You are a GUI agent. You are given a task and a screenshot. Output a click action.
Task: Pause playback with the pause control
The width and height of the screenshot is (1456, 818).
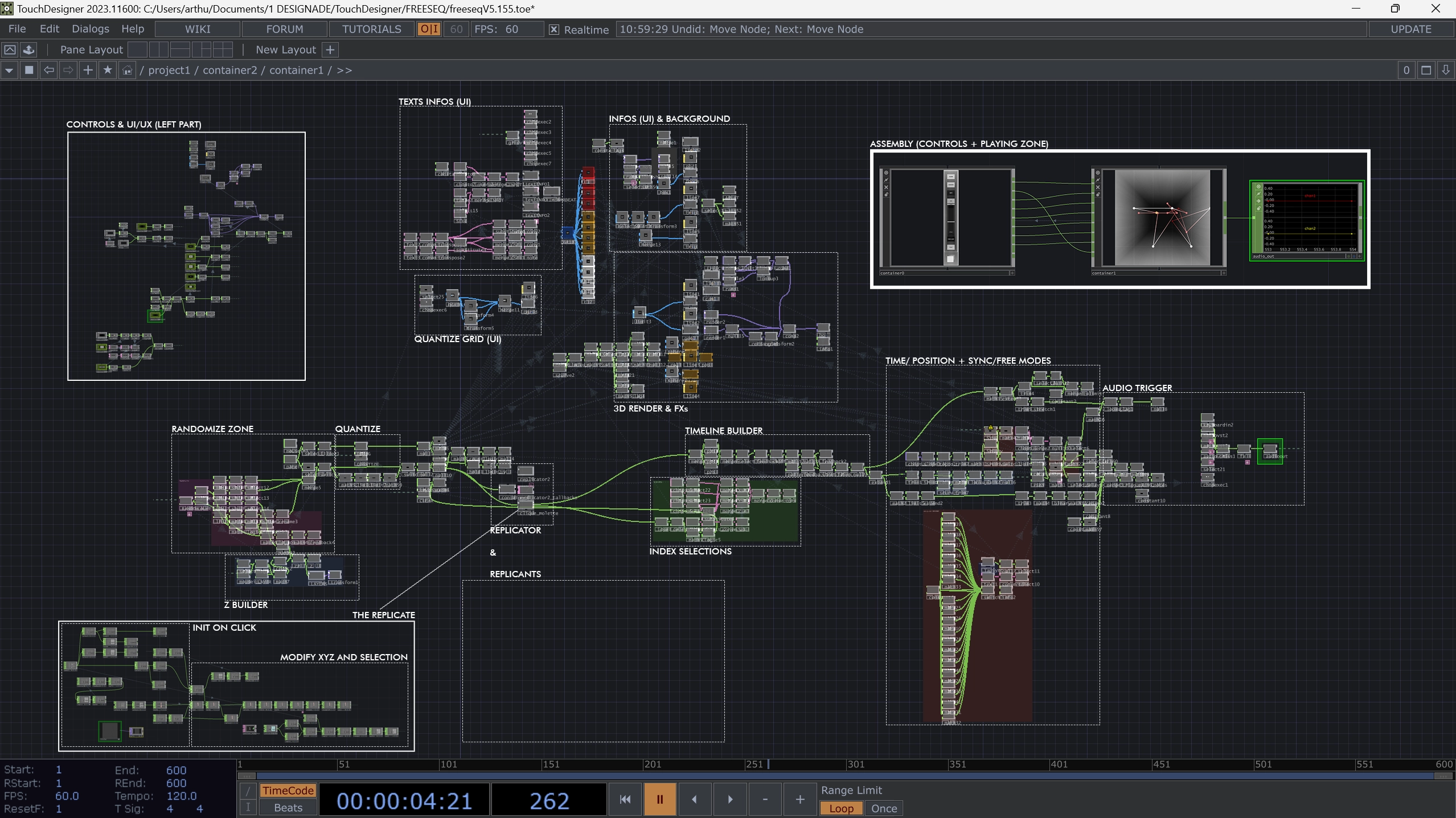(x=659, y=799)
